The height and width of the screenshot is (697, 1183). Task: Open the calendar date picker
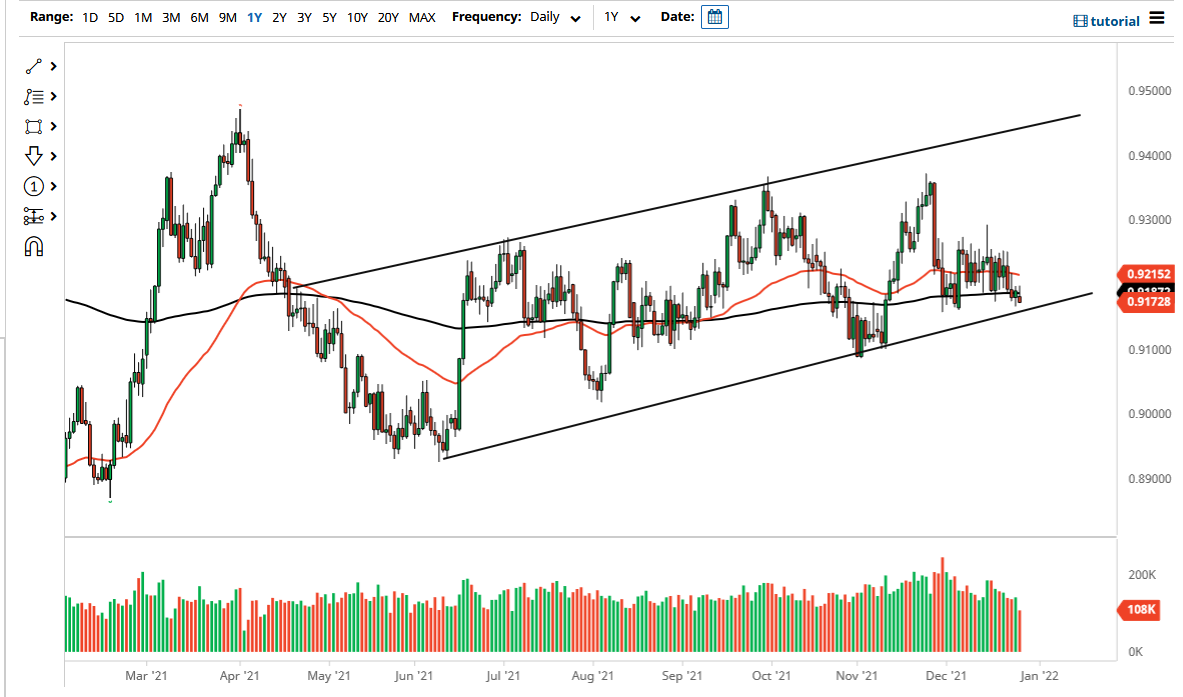(x=714, y=17)
